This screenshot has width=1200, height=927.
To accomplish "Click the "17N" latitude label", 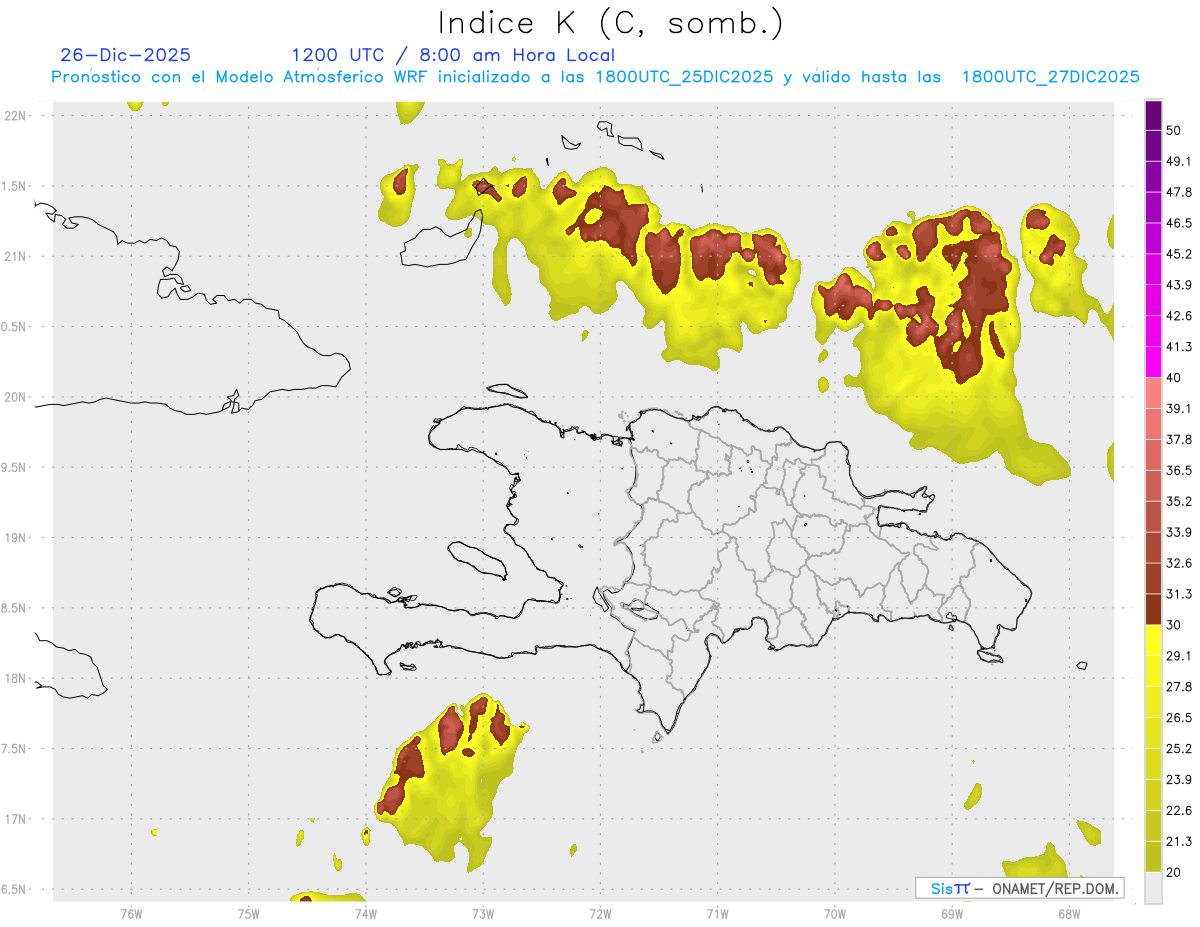I will tap(16, 819).
